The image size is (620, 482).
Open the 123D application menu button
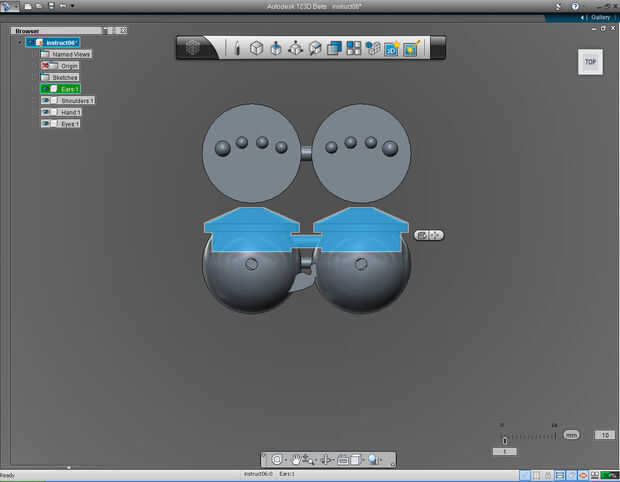click(9, 6)
